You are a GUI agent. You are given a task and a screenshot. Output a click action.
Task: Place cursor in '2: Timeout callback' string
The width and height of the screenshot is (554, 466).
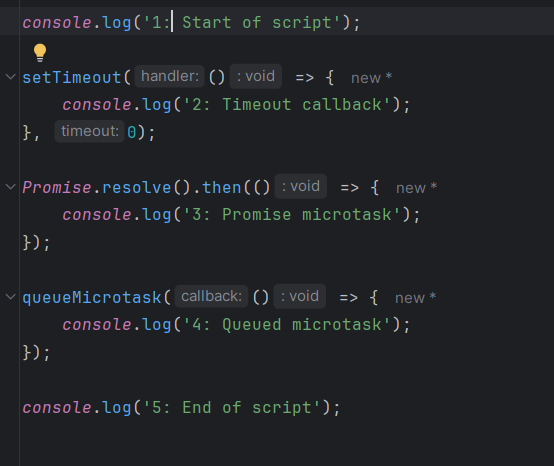pyautogui.click(x=287, y=105)
